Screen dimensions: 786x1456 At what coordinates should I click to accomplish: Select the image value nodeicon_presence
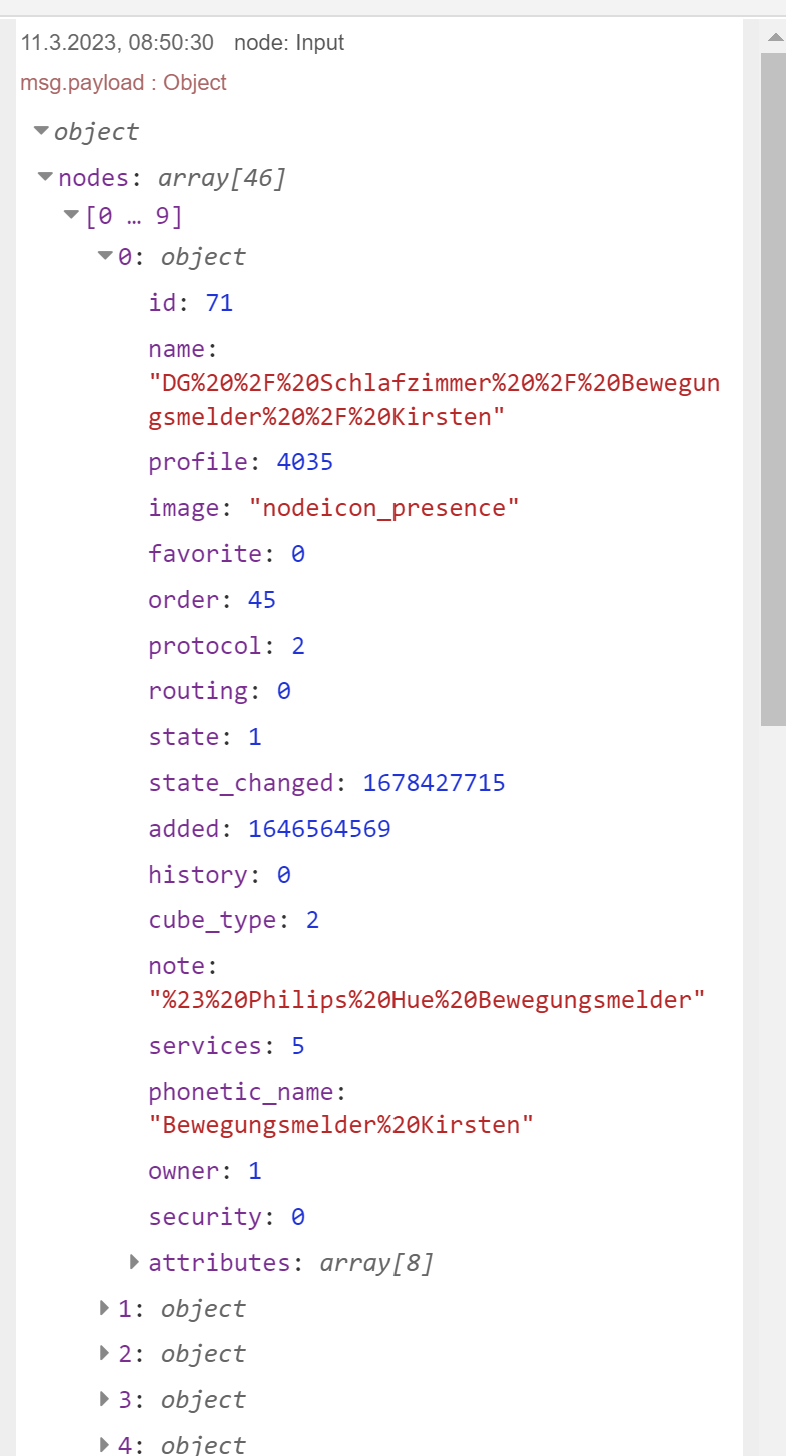[x=384, y=508]
